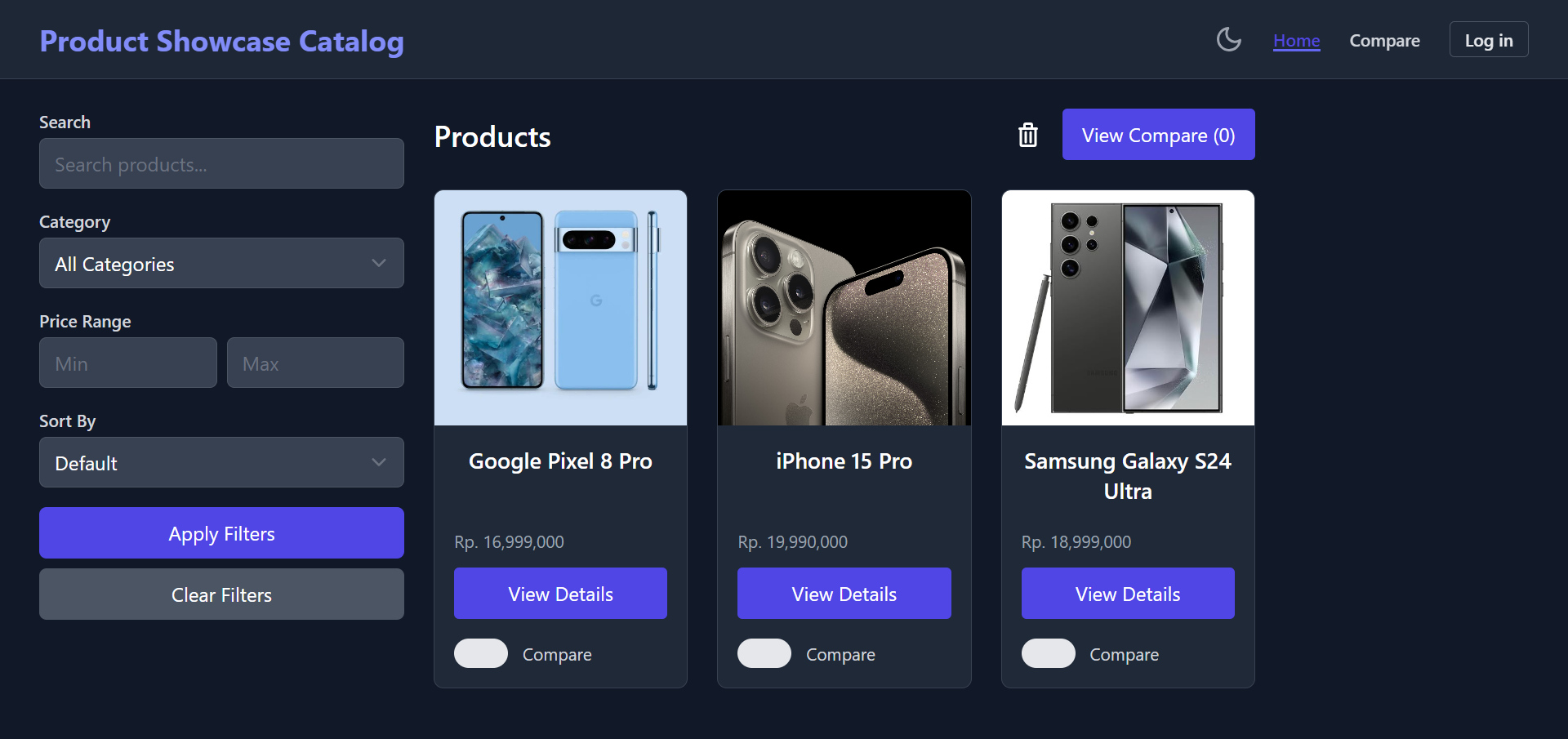Switch to the Compare page

coord(1384,40)
